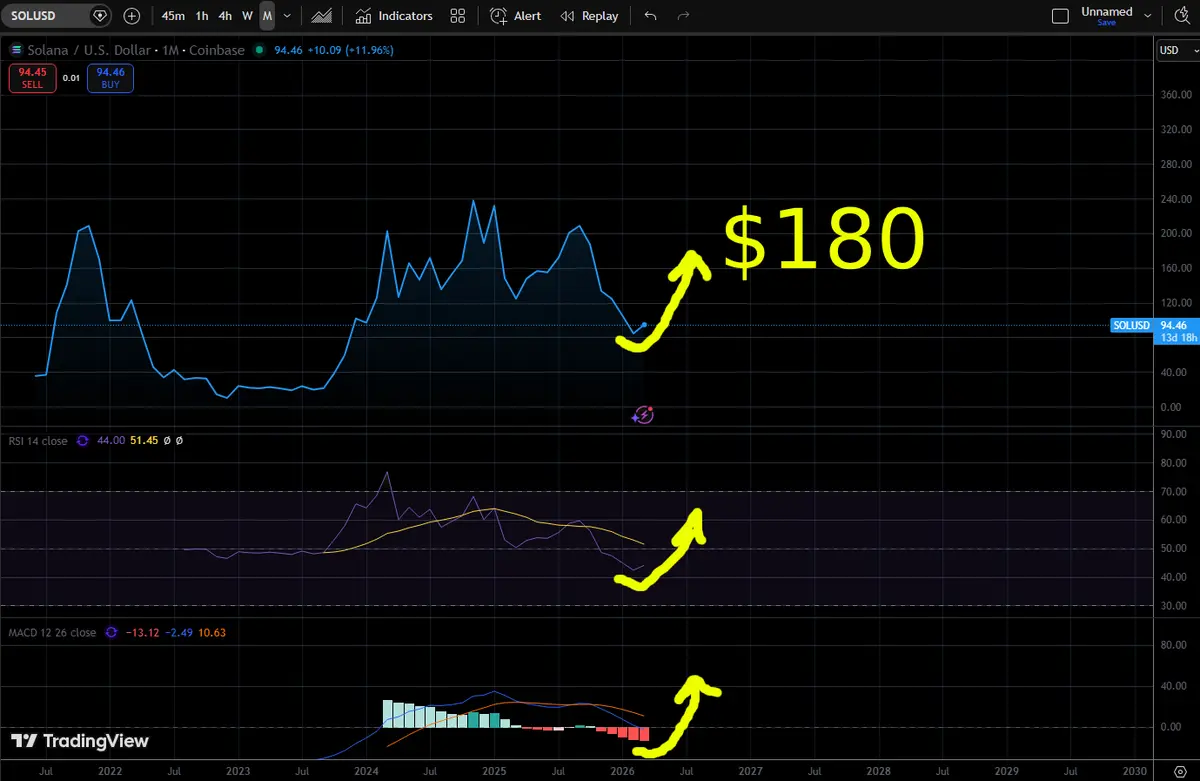
Task: Click the RSI 14 close indicator label
Action: click(x=39, y=440)
